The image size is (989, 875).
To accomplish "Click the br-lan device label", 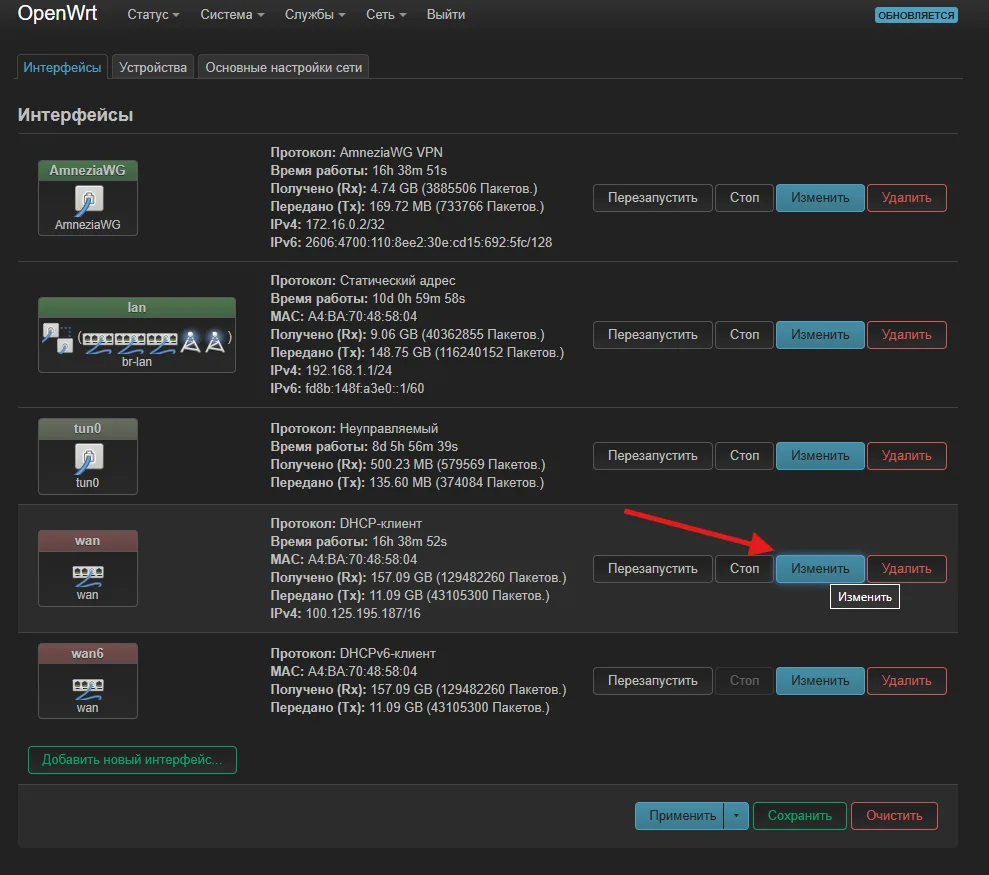I will click(137, 362).
